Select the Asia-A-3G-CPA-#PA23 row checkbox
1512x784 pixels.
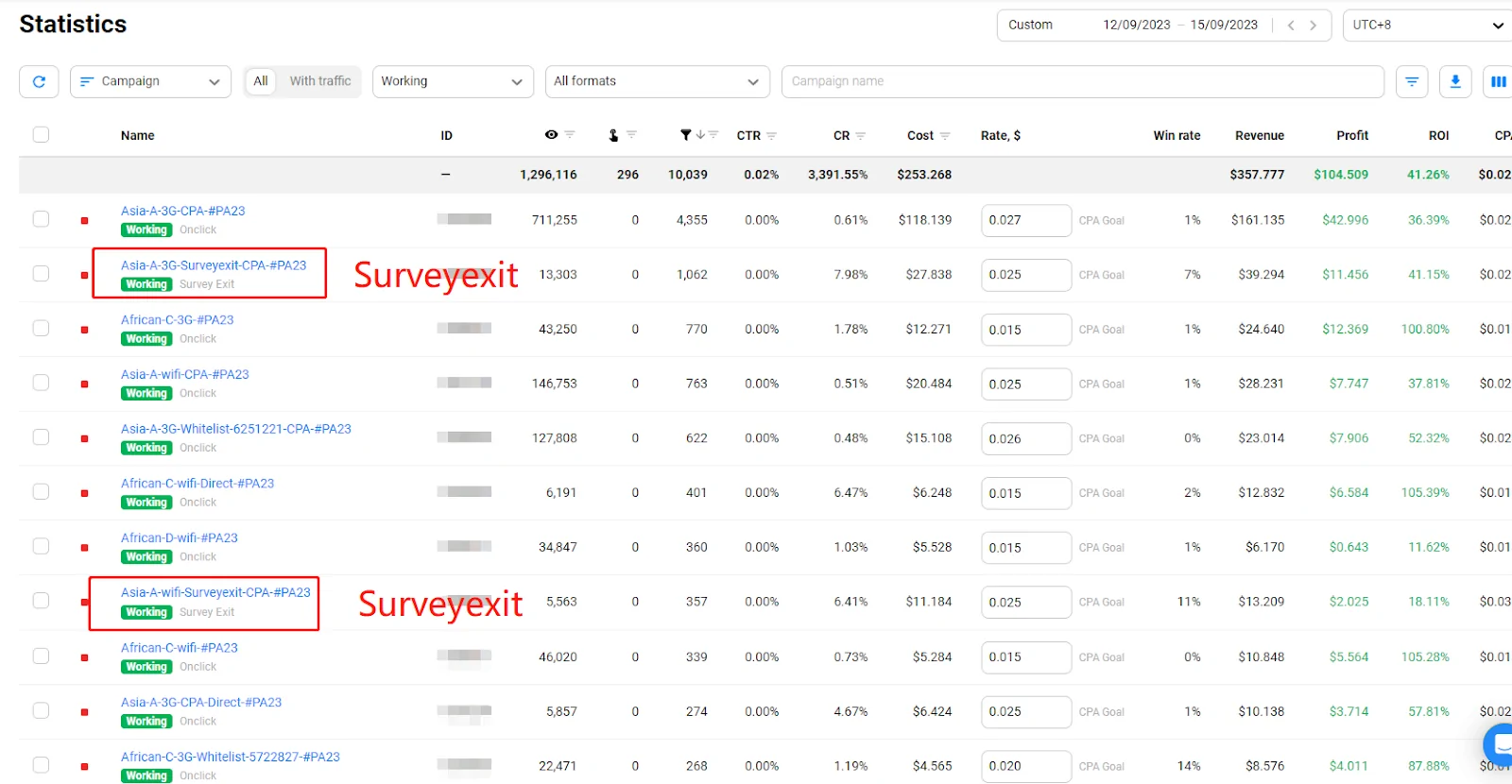[x=41, y=219]
